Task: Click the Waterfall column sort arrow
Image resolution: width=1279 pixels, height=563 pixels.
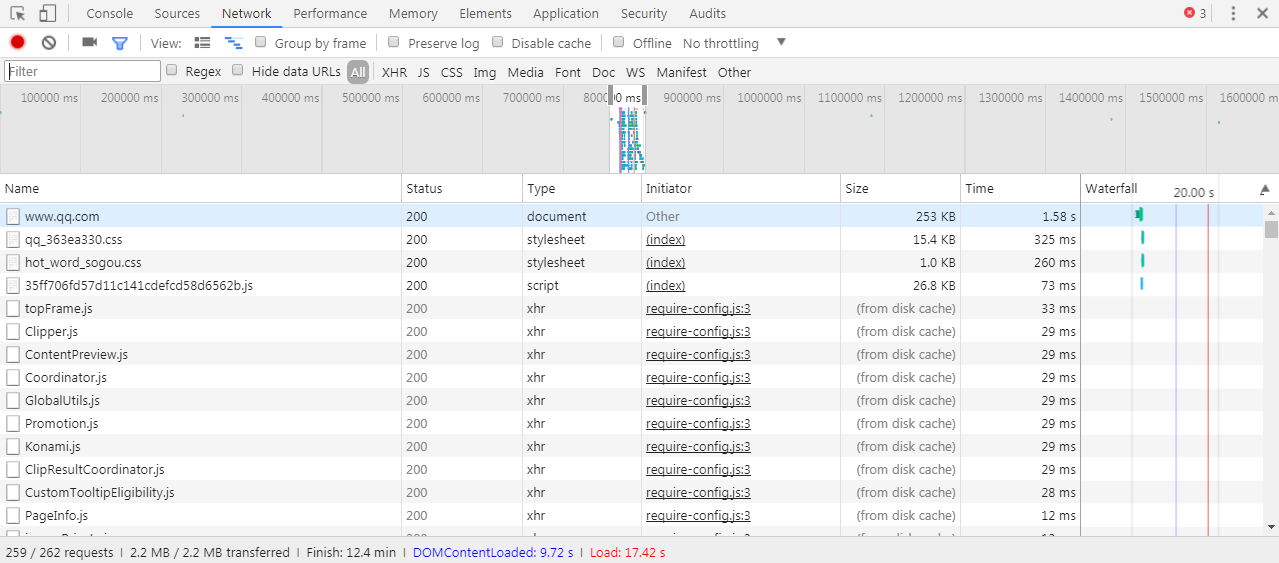Action: coord(1264,189)
